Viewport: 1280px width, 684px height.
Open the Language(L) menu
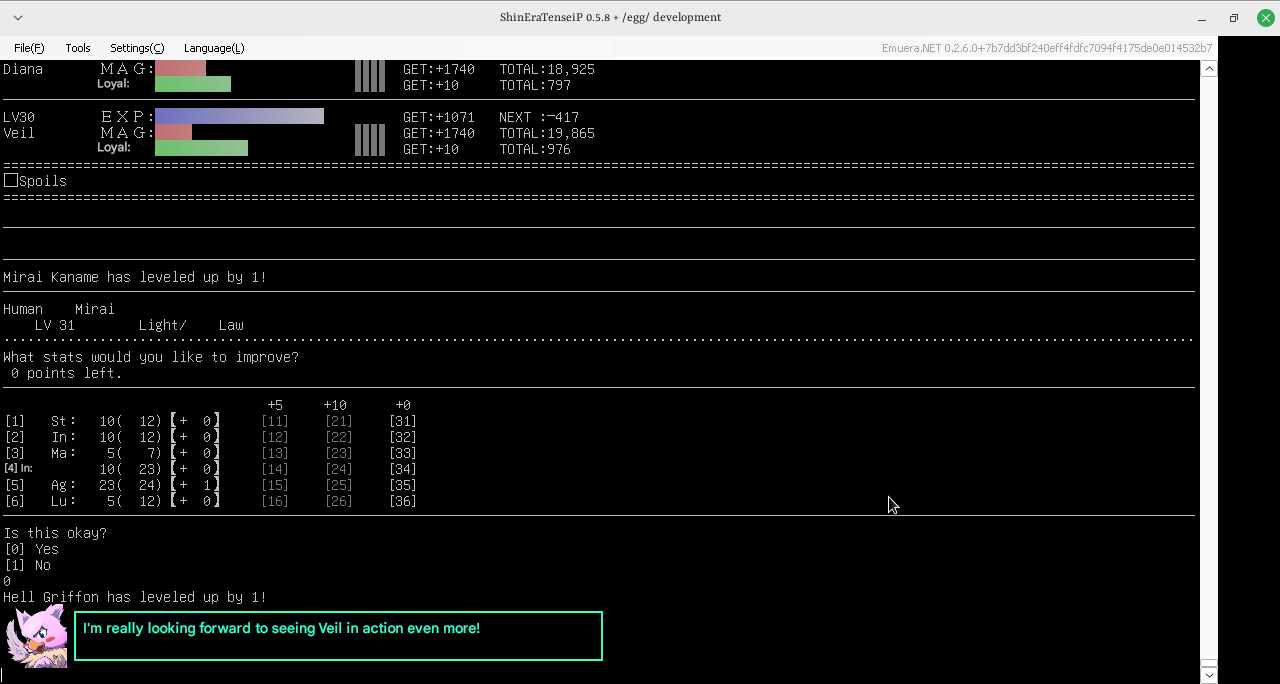(214, 48)
